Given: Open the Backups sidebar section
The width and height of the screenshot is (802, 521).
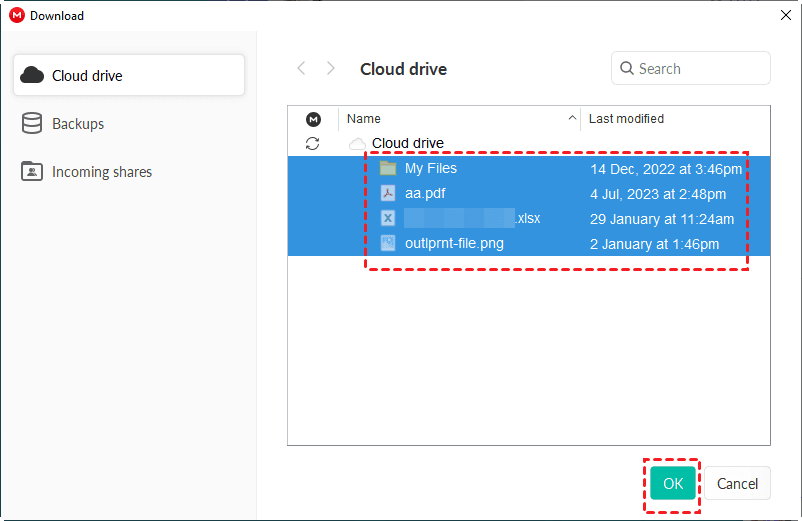Looking at the screenshot, I should tap(77, 124).
